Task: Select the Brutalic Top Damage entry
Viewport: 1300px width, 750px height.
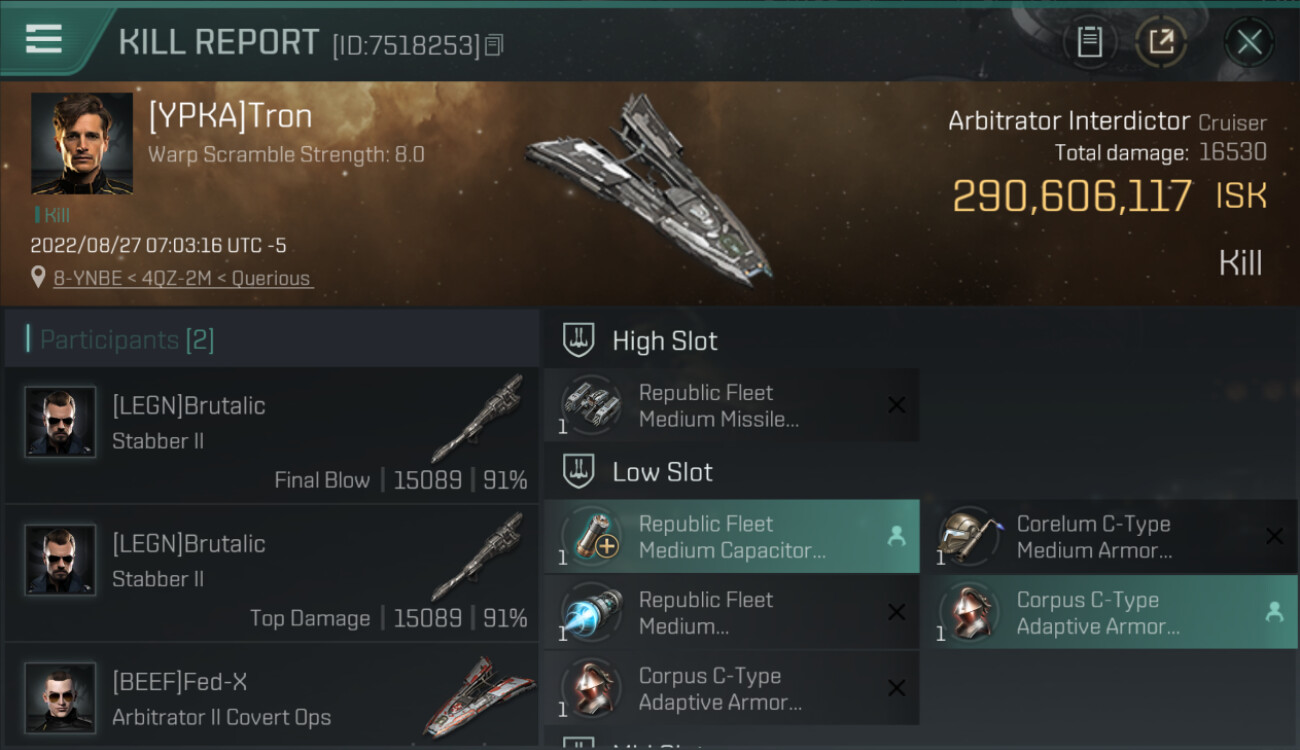Action: tap(272, 574)
